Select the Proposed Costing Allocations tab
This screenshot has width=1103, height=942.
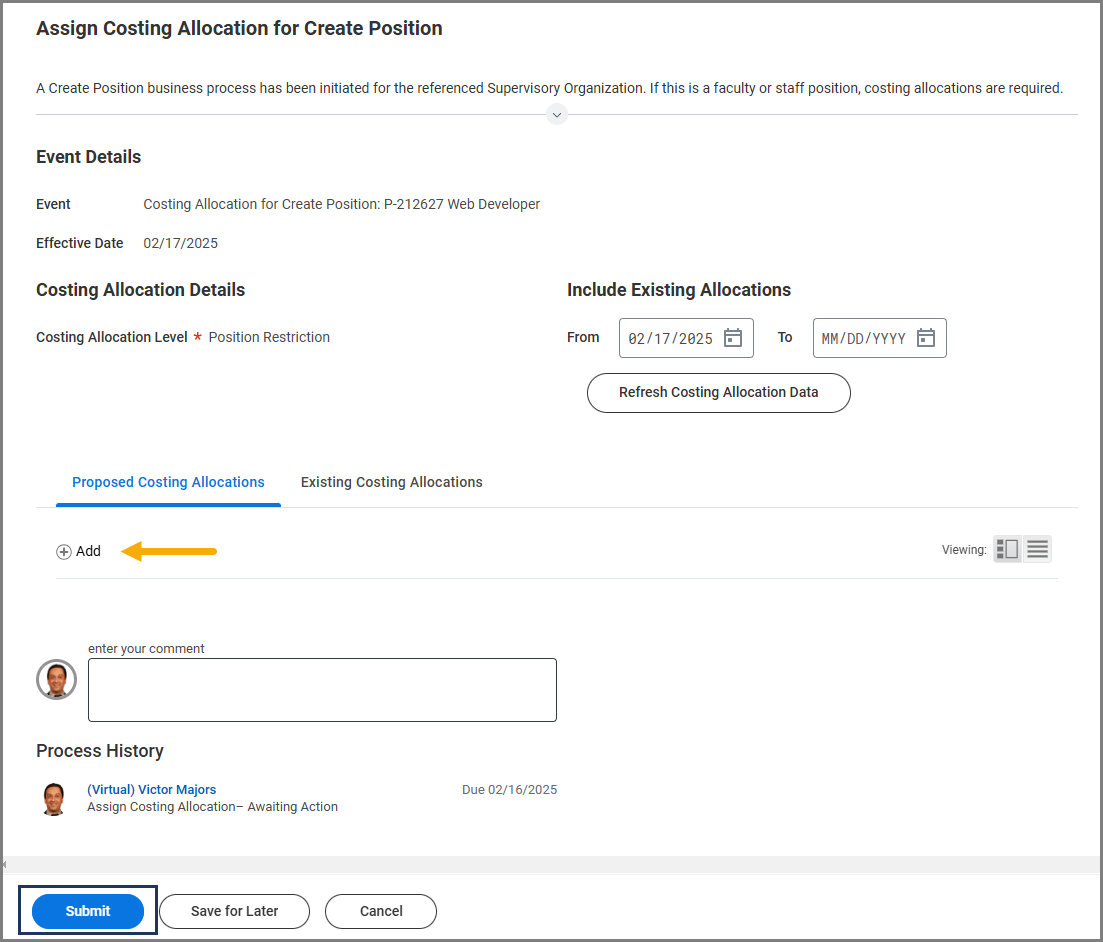168,482
